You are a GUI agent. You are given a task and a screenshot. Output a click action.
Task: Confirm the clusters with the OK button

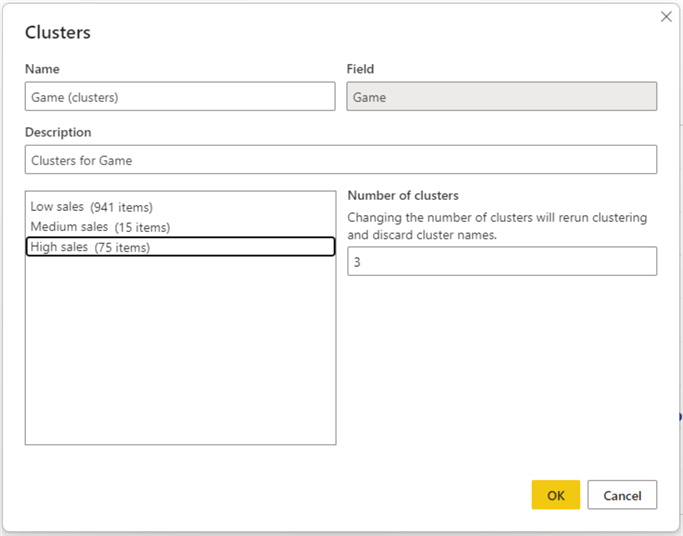[x=555, y=495]
